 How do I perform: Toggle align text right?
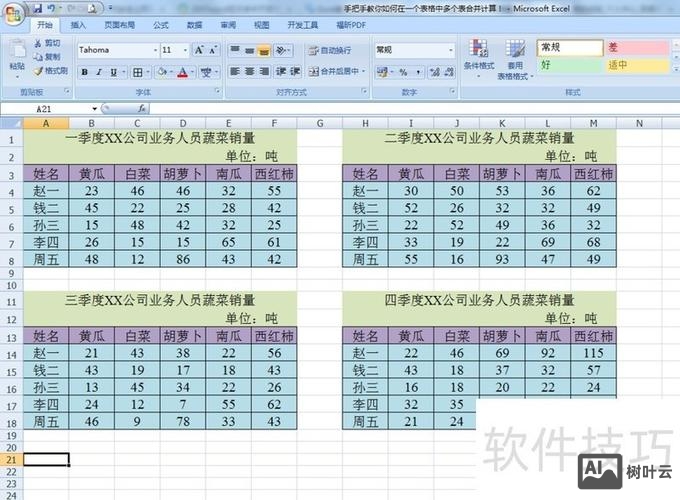coord(264,72)
